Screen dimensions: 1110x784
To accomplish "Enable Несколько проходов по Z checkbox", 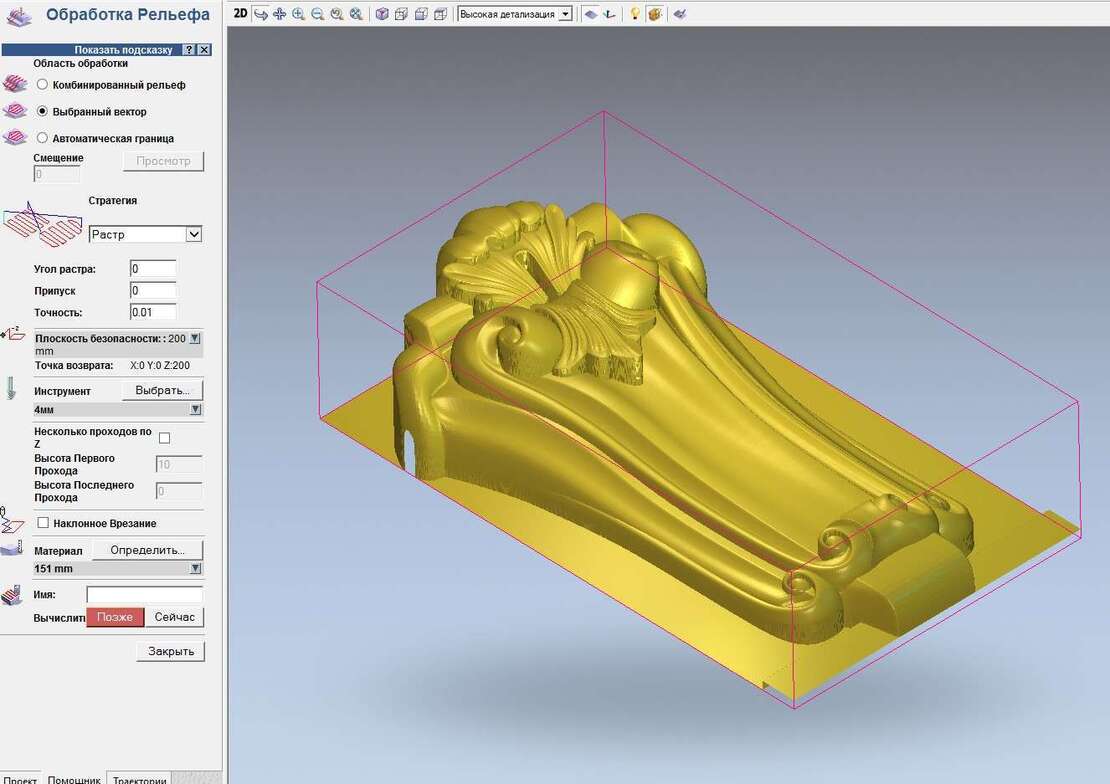I will (x=165, y=438).
